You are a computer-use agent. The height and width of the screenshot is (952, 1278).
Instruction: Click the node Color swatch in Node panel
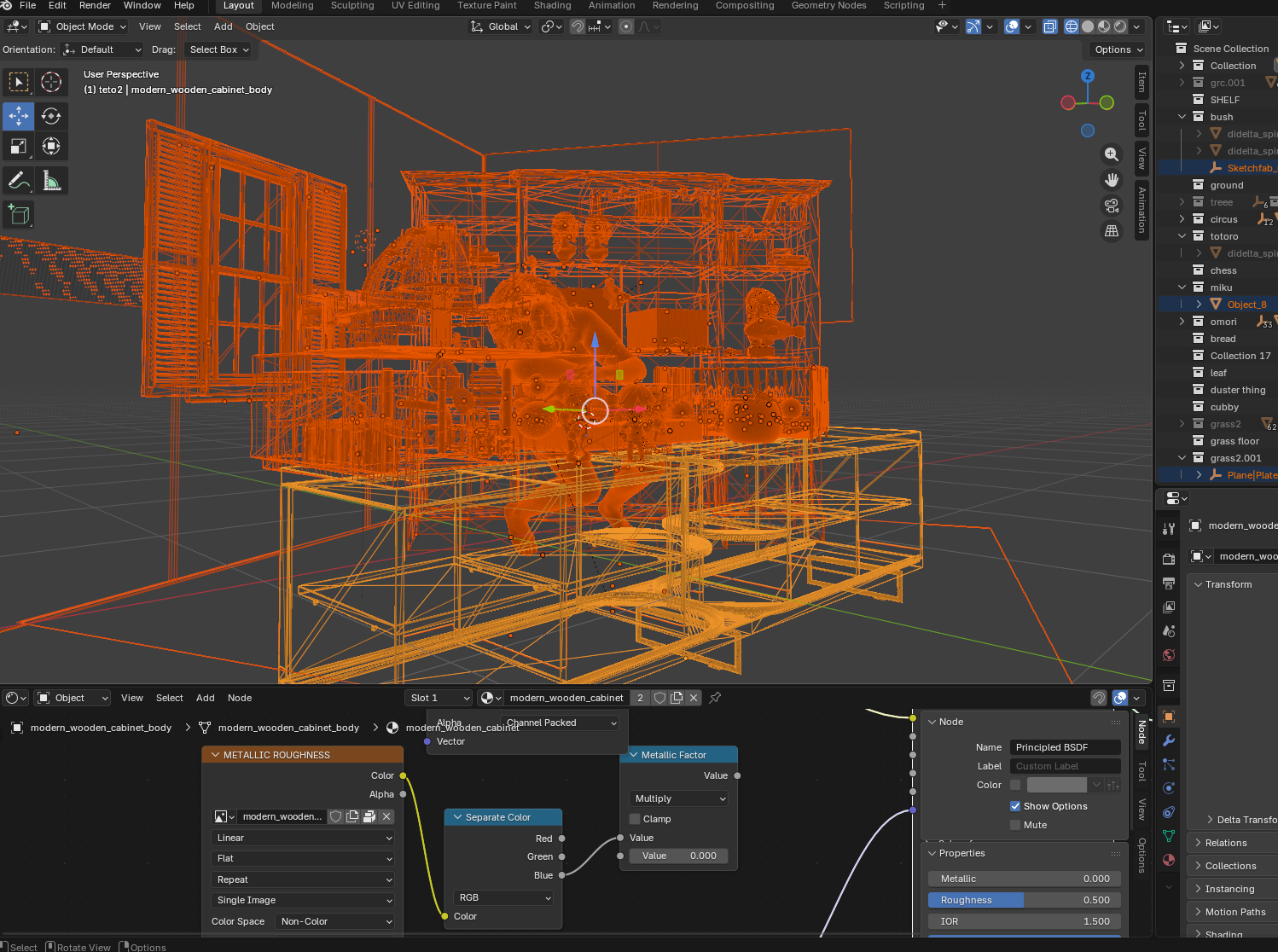[1057, 785]
